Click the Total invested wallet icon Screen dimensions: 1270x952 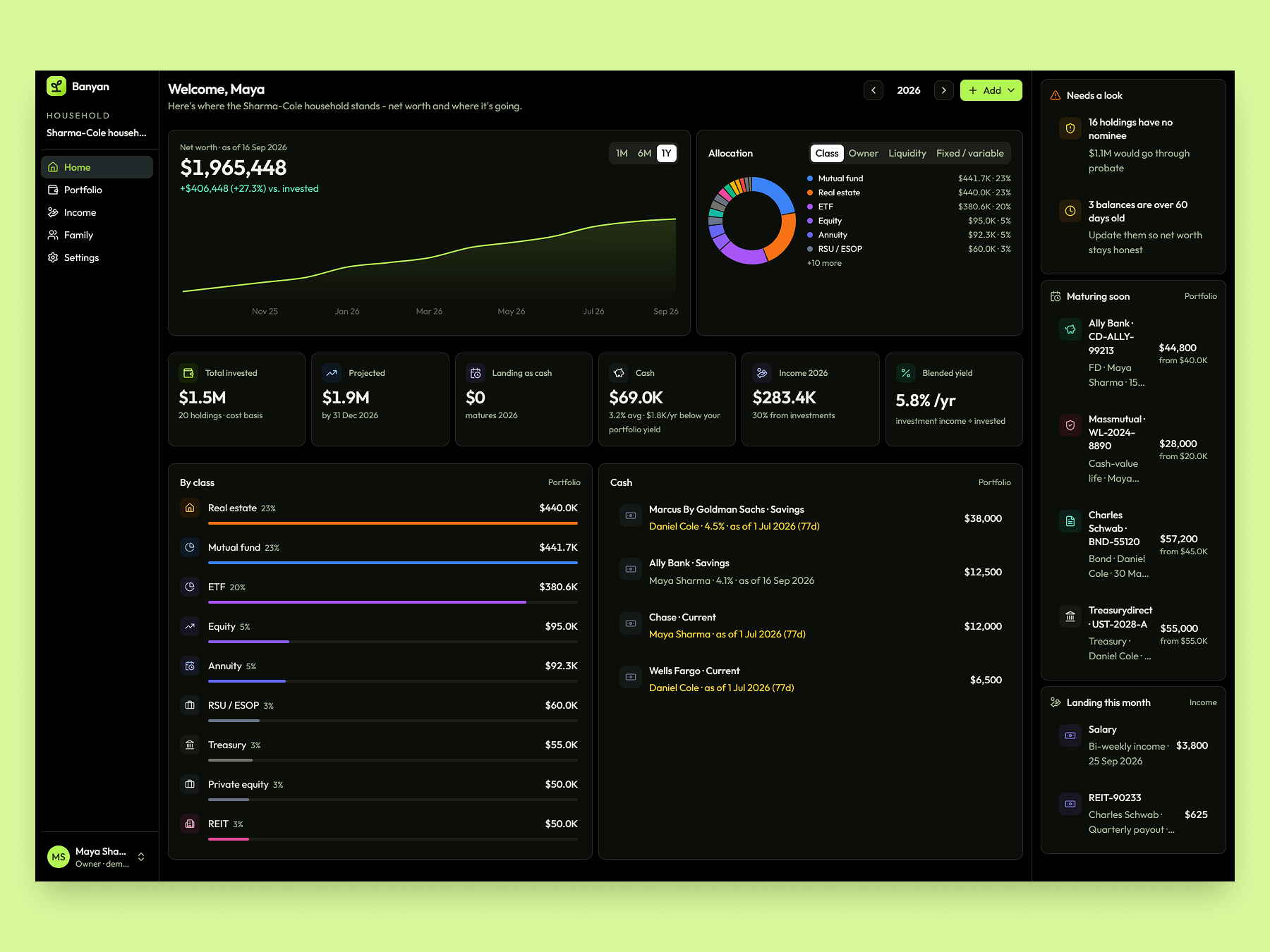coord(189,373)
